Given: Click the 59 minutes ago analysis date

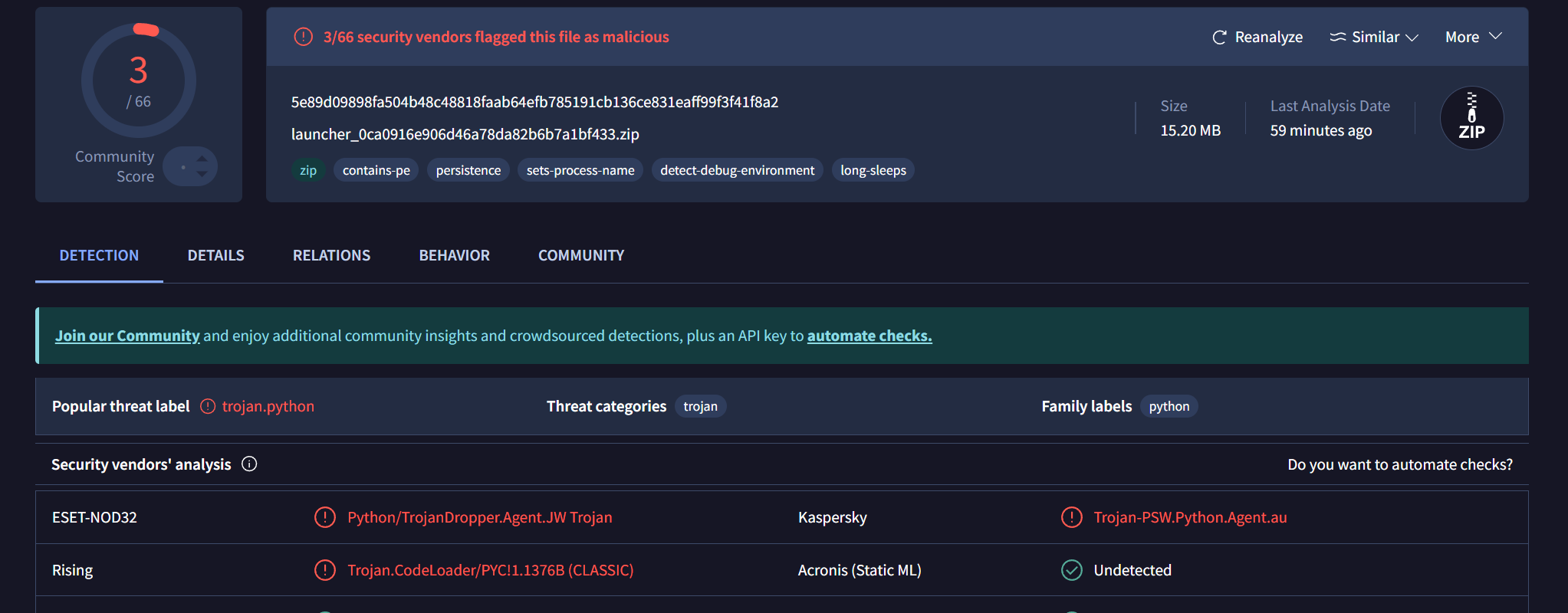Looking at the screenshot, I should click(x=1321, y=130).
